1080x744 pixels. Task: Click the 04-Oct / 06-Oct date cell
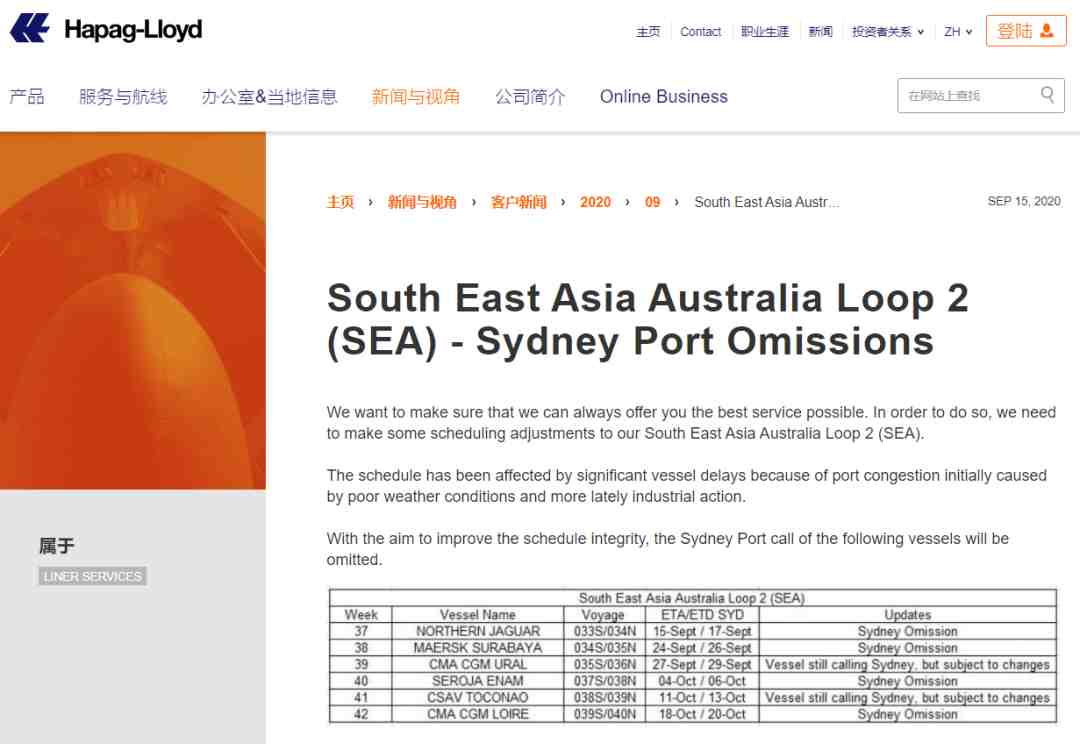point(702,681)
